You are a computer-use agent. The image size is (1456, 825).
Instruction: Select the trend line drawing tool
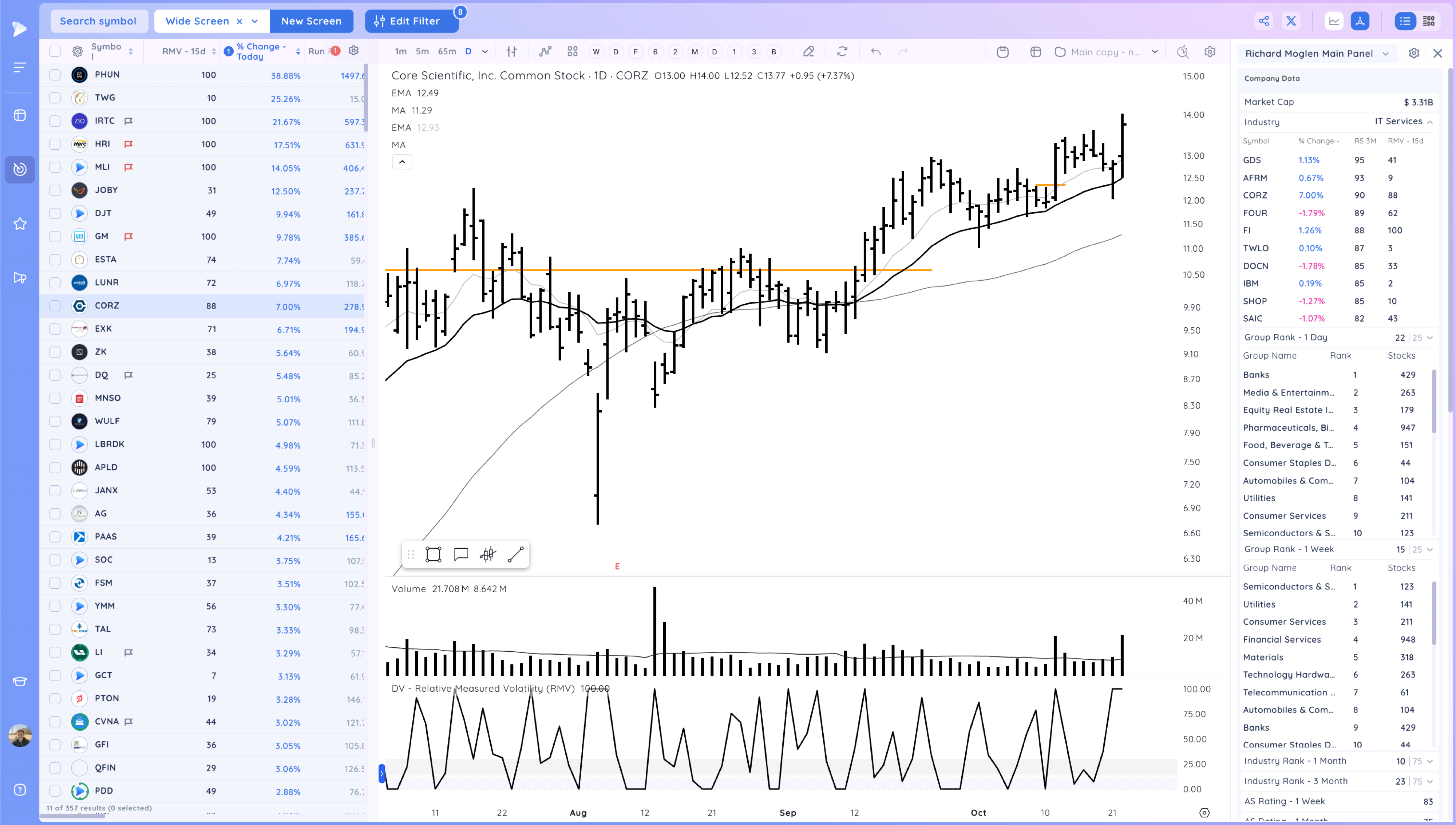(515, 554)
